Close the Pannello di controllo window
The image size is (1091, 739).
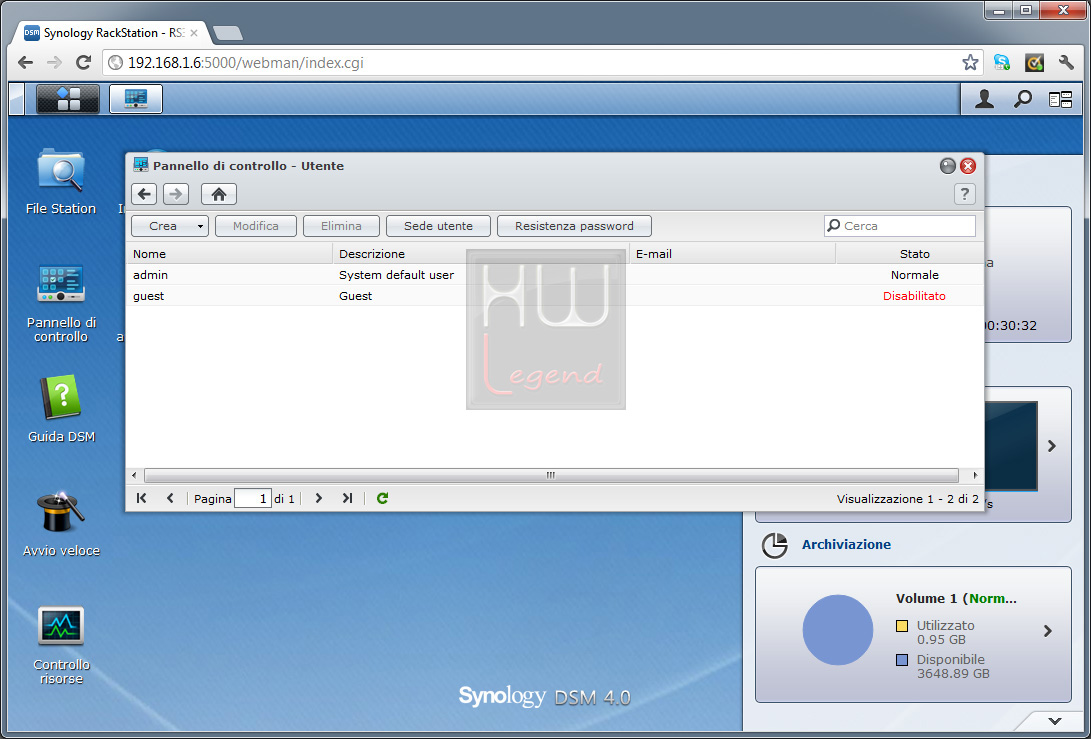tap(968, 166)
